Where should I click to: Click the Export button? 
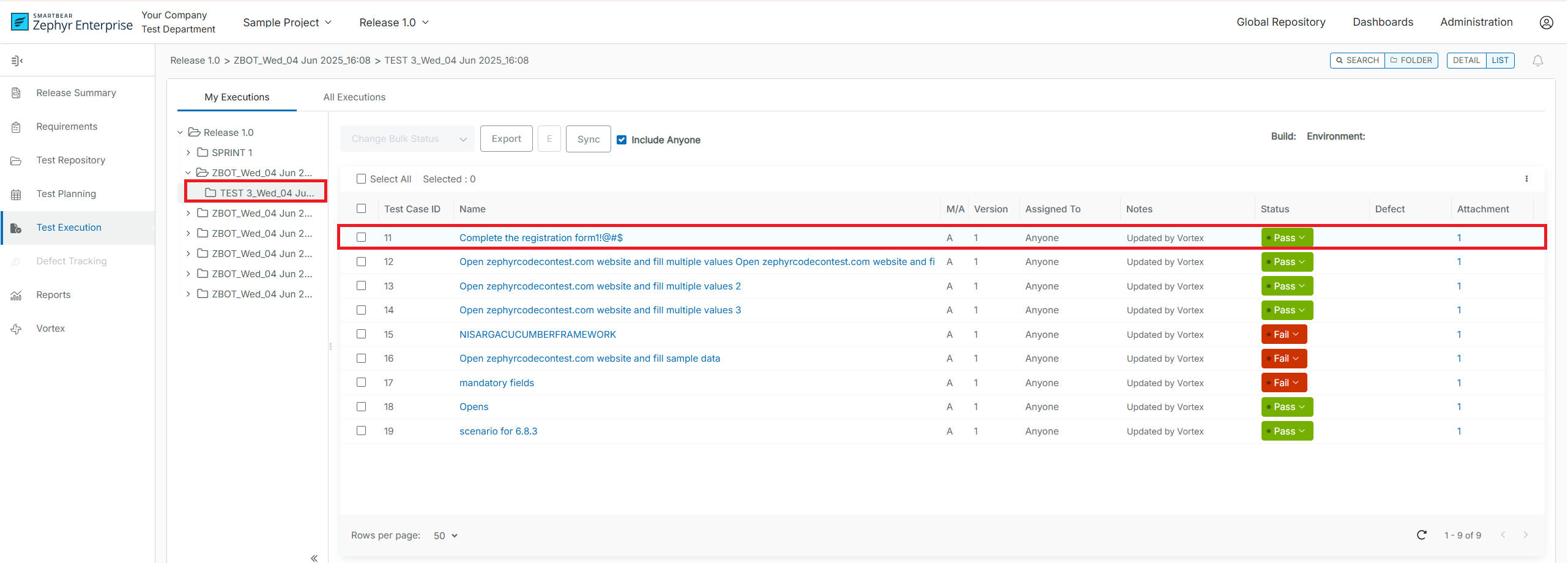click(x=506, y=139)
